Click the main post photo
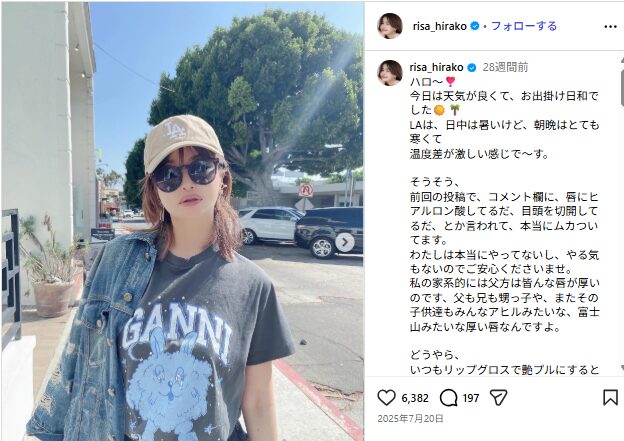Viewport: 624px width, 441px height. point(183,221)
